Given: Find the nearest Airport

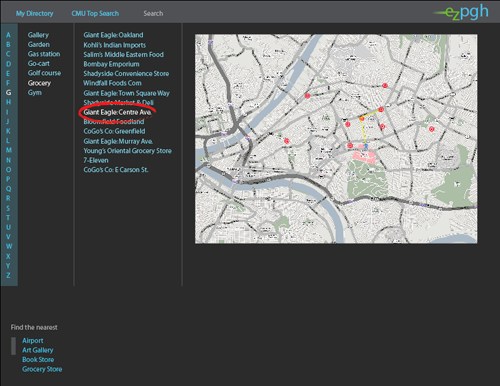Looking at the screenshot, I should 33,341.
